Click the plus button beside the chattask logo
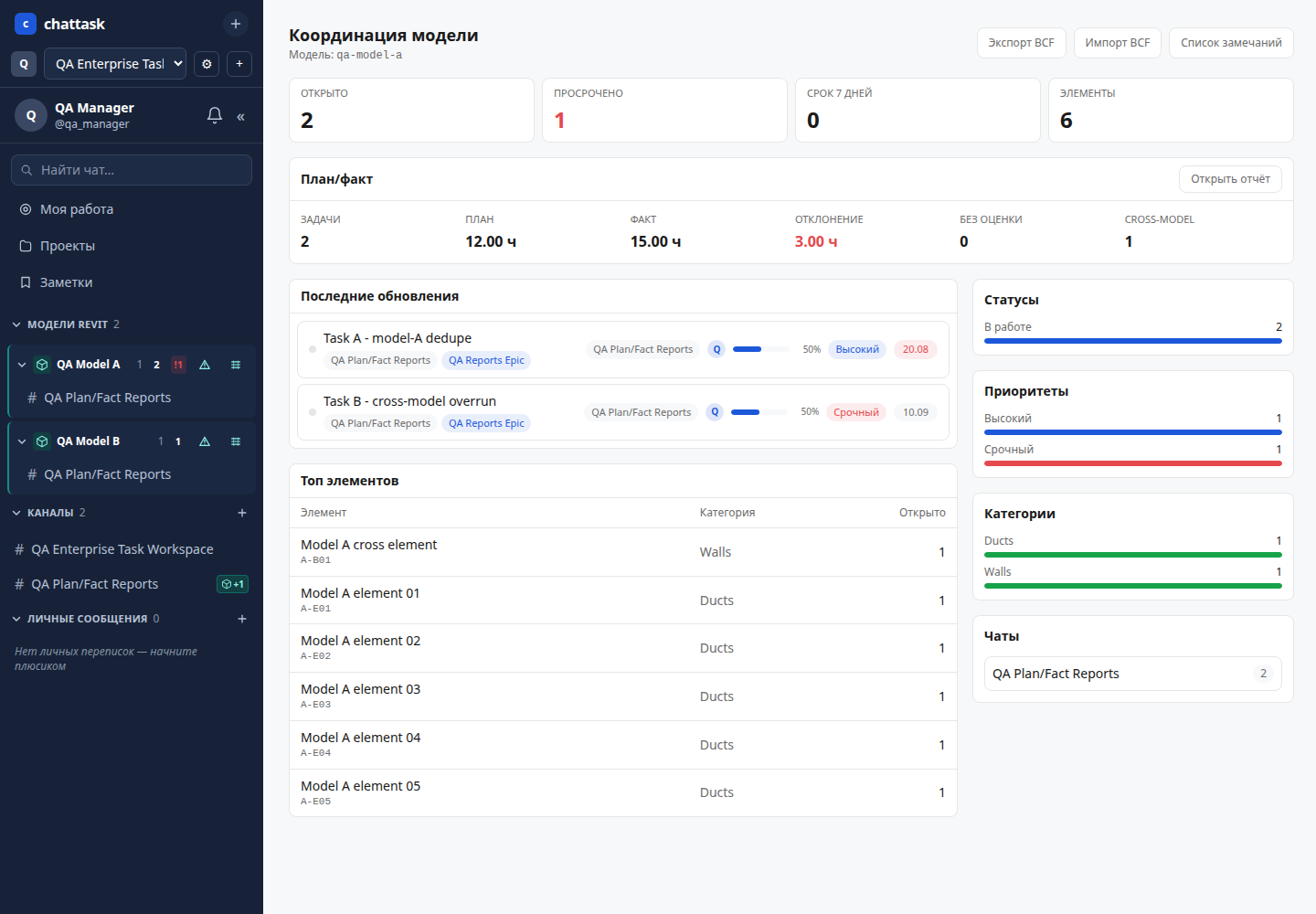The image size is (1316, 914). pyautogui.click(x=236, y=24)
